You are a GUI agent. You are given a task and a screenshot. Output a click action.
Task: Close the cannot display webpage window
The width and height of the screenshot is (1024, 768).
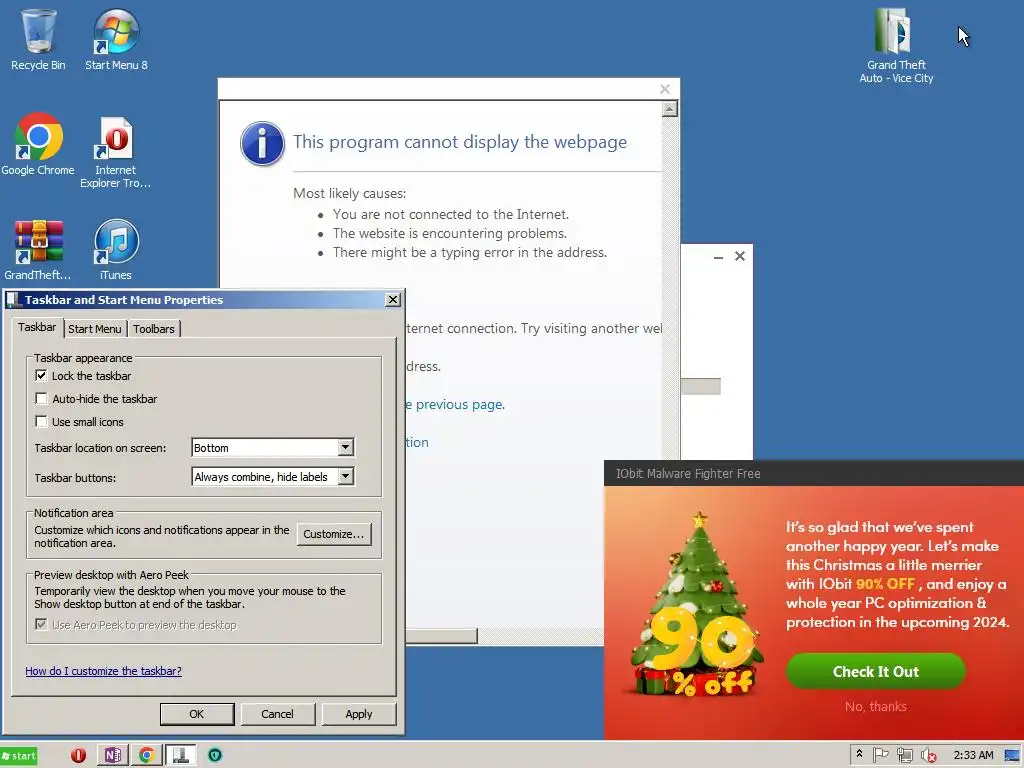pyautogui.click(x=665, y=89)
